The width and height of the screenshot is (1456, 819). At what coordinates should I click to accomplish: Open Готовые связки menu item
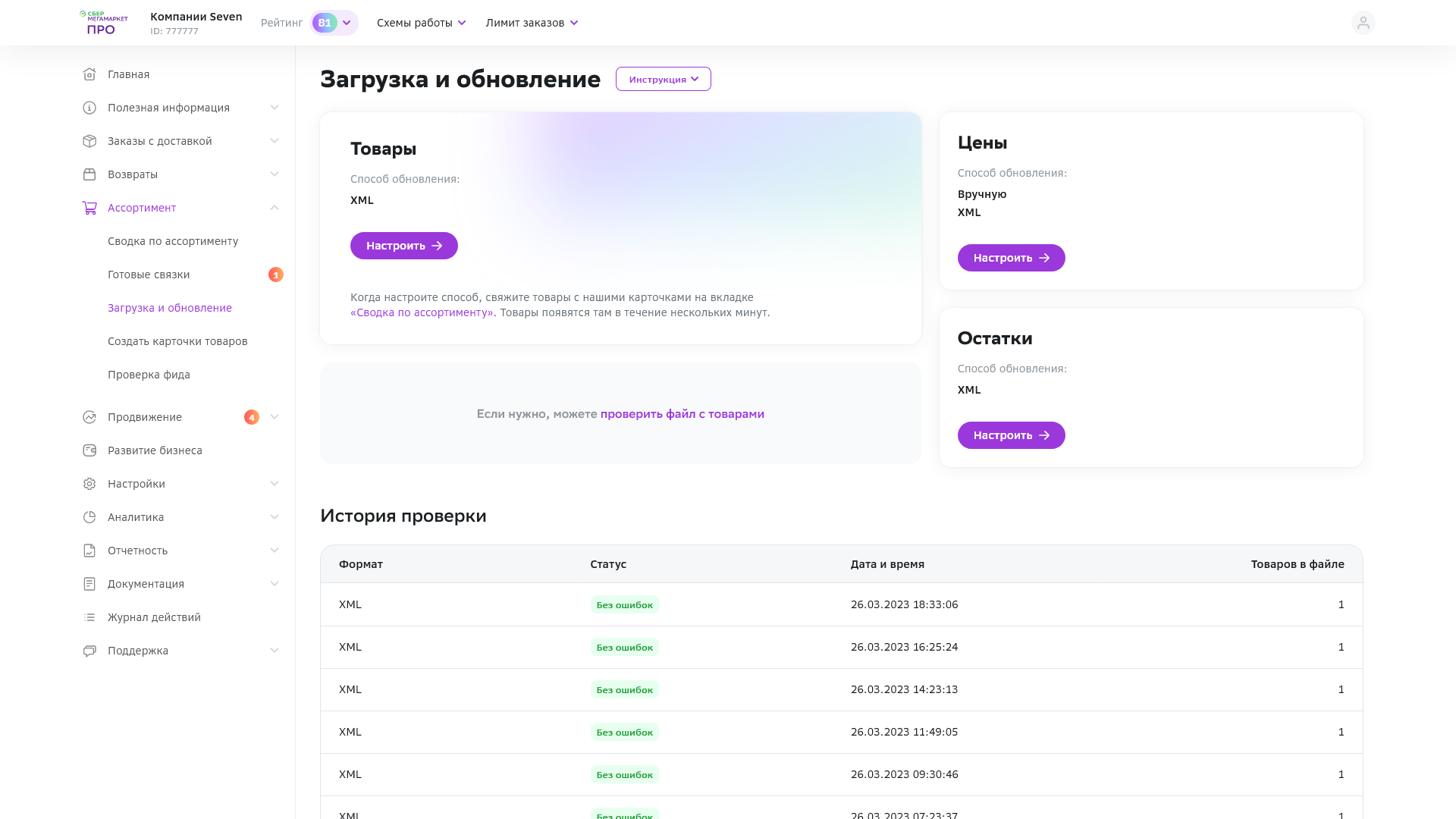(x=149, y=275)
